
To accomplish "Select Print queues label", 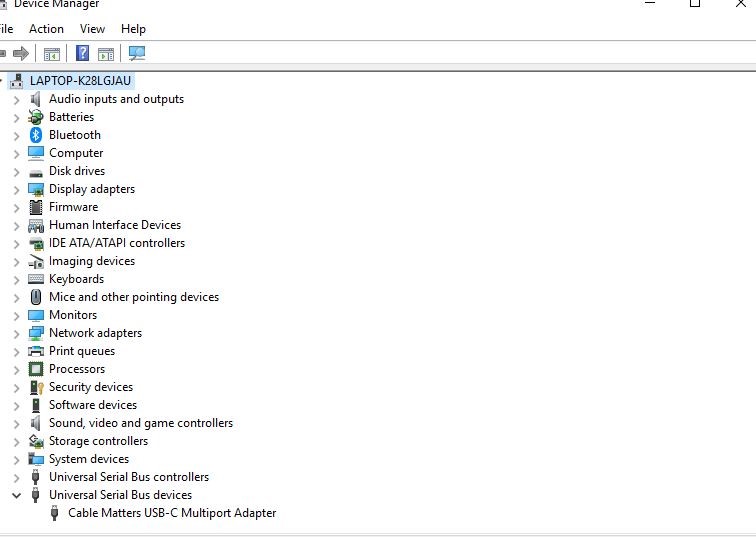I will tap(81, 351).
